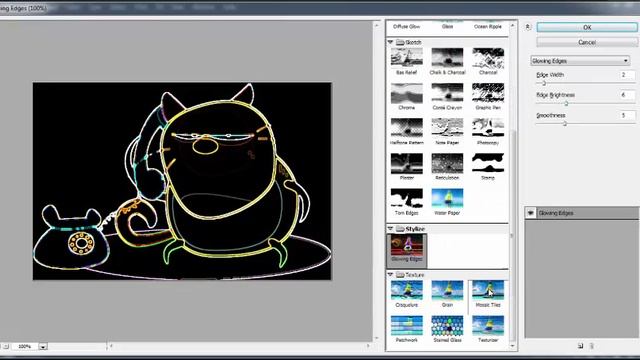Click the cat artwork preview image
Viewport: 640px width, 360px height.
coord(182,181)
